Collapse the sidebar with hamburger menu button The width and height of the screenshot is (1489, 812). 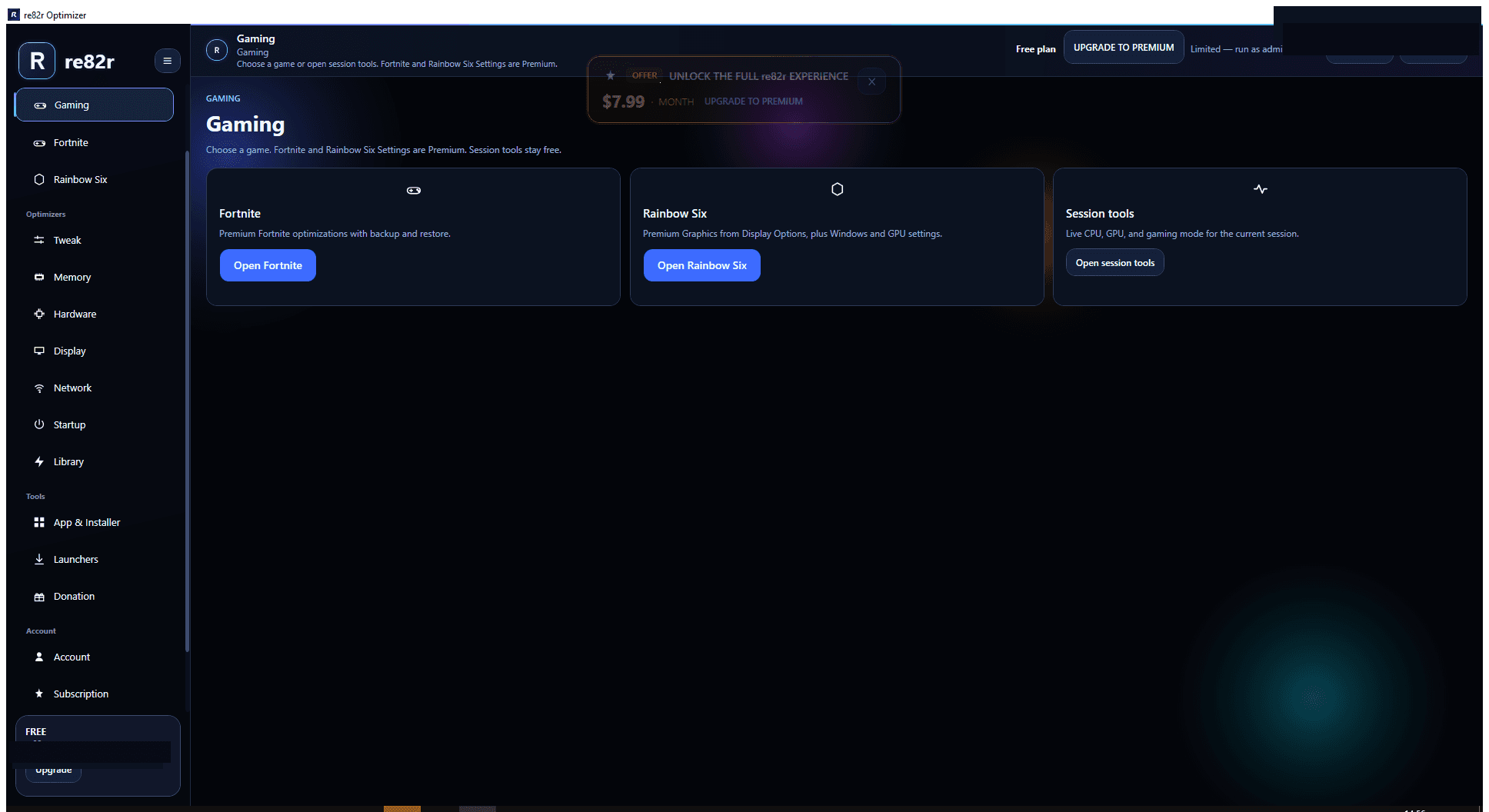point(167,61)
